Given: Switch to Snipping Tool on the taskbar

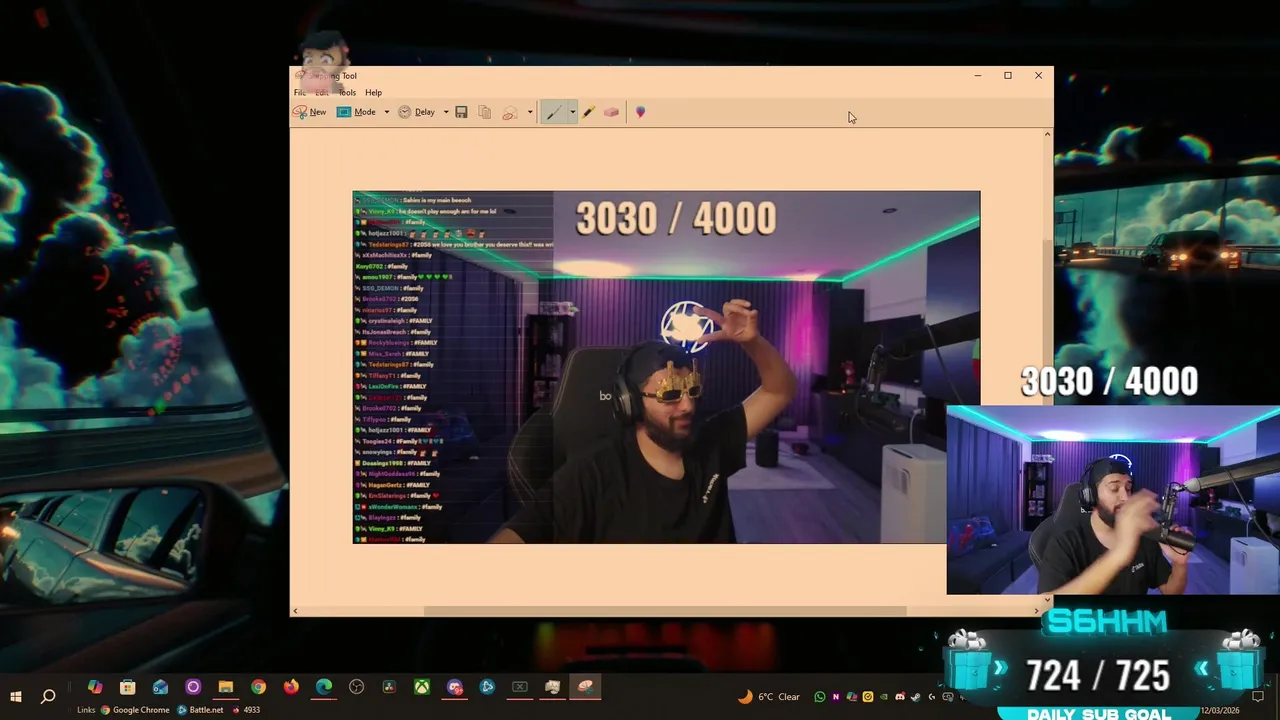Looking at the screenshot, I should (x=585, y=687).
